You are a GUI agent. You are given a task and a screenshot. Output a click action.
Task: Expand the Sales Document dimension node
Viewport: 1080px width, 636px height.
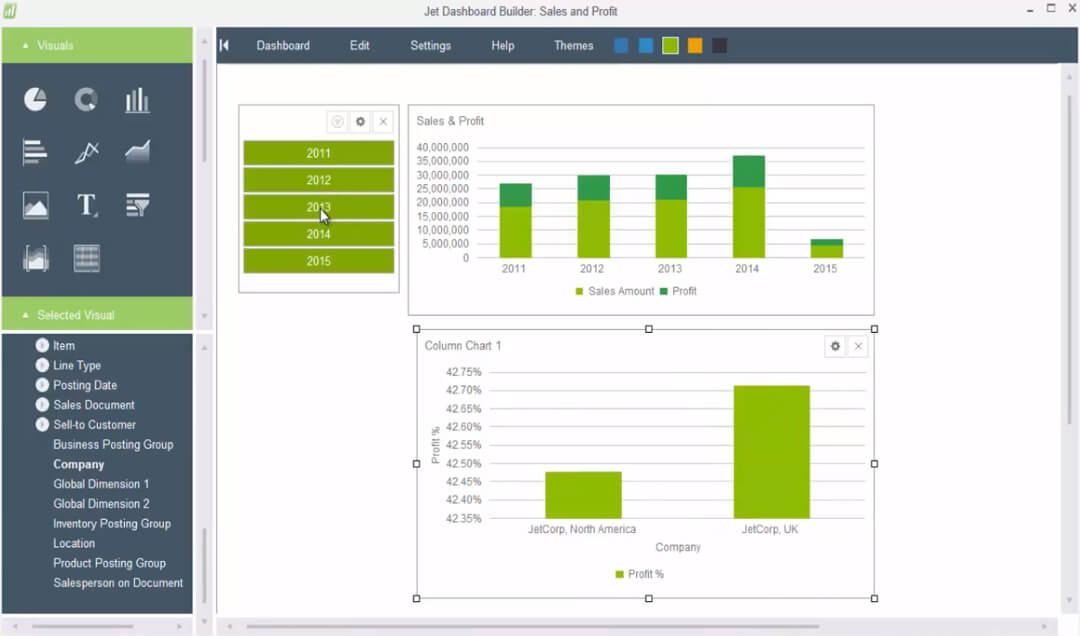tap(42, 404)
